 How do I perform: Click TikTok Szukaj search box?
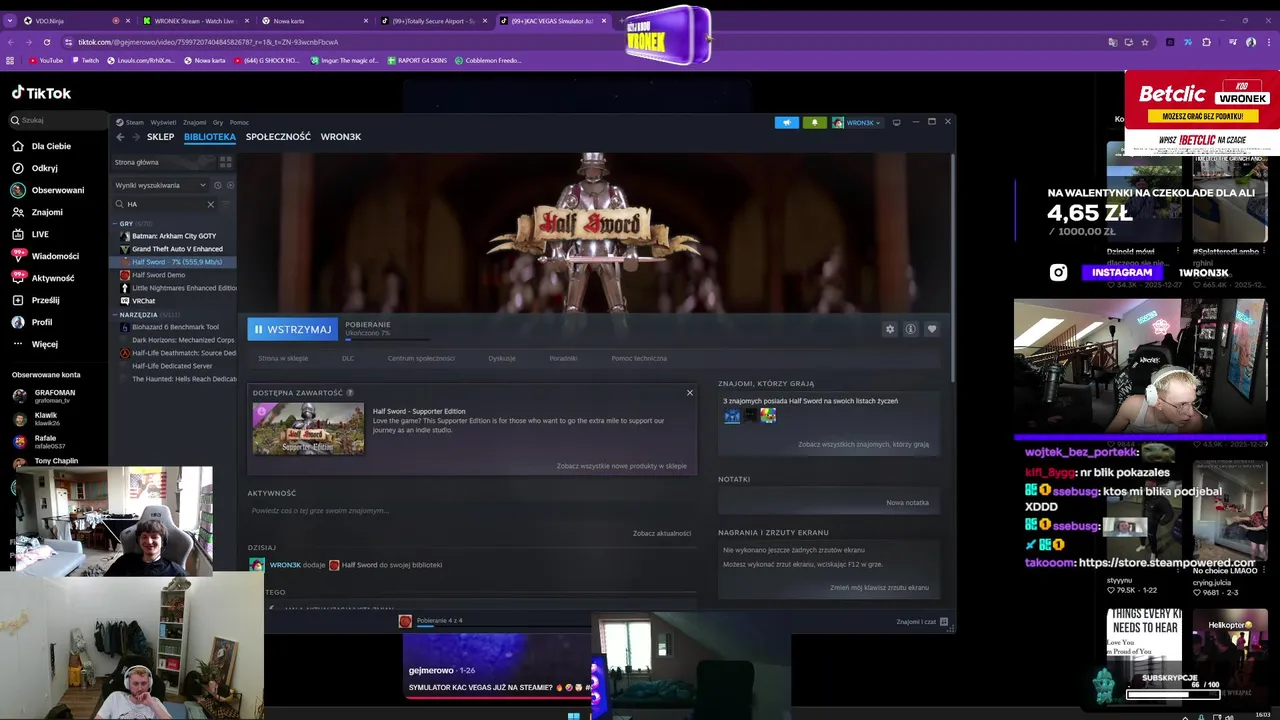tap(57, 120)
